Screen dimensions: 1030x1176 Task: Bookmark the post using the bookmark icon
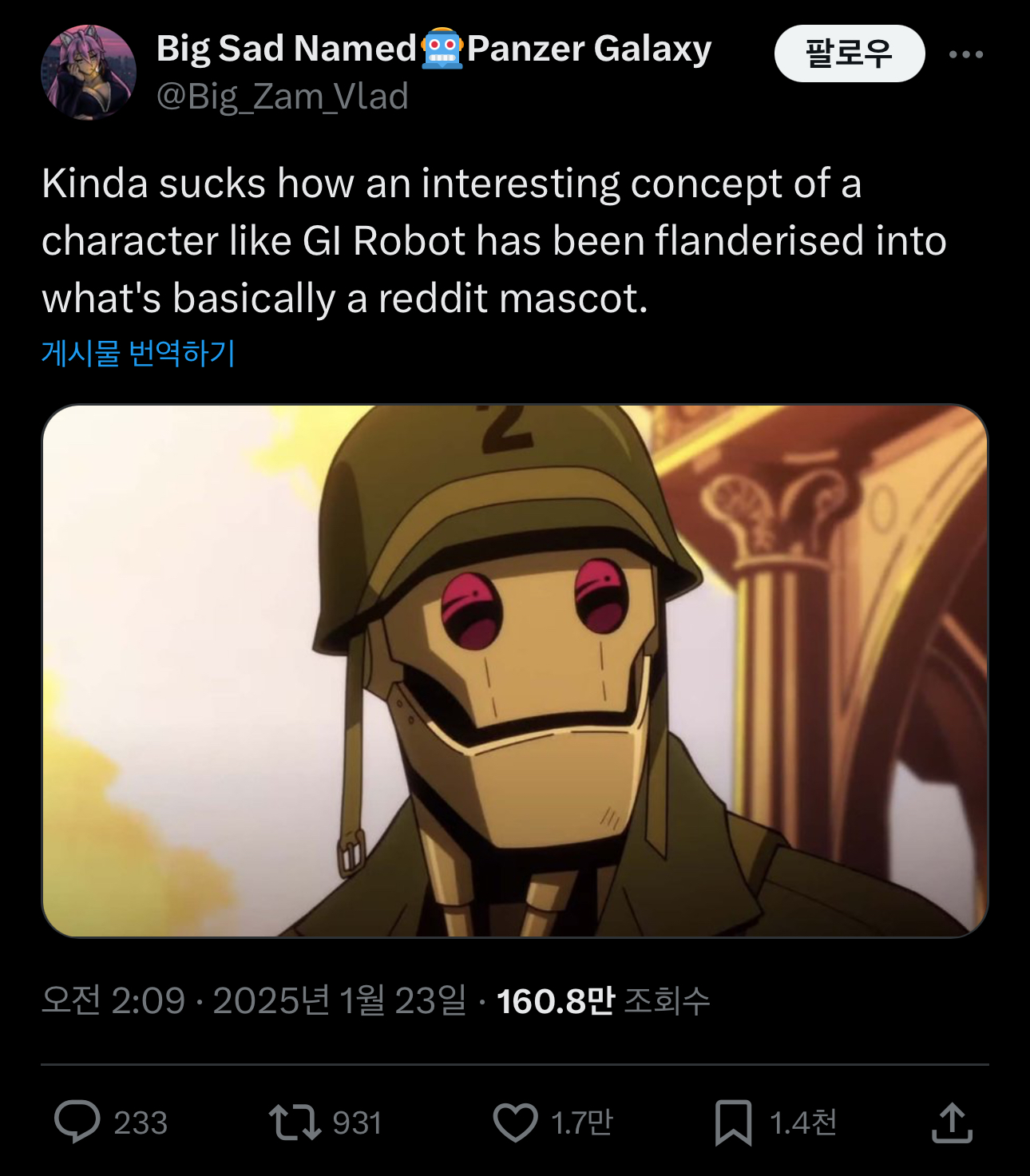733,1122
